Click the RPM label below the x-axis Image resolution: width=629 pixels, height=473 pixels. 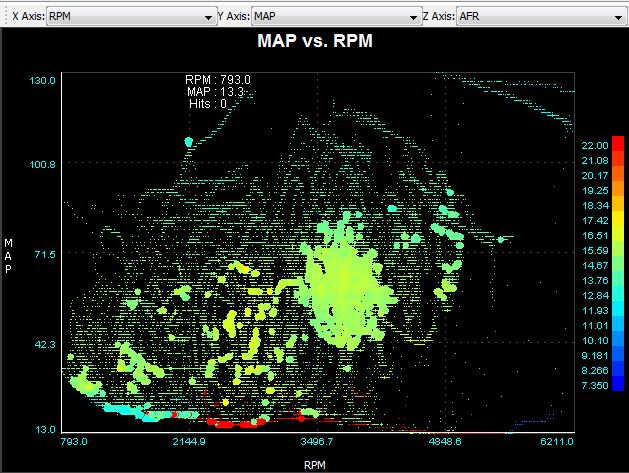[314, 464]
